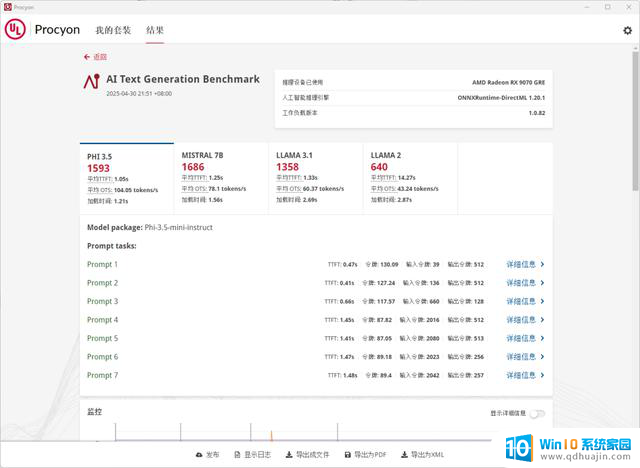
Task: Open 详细信息 link for Prompt 4
Action: coord(521,320)
